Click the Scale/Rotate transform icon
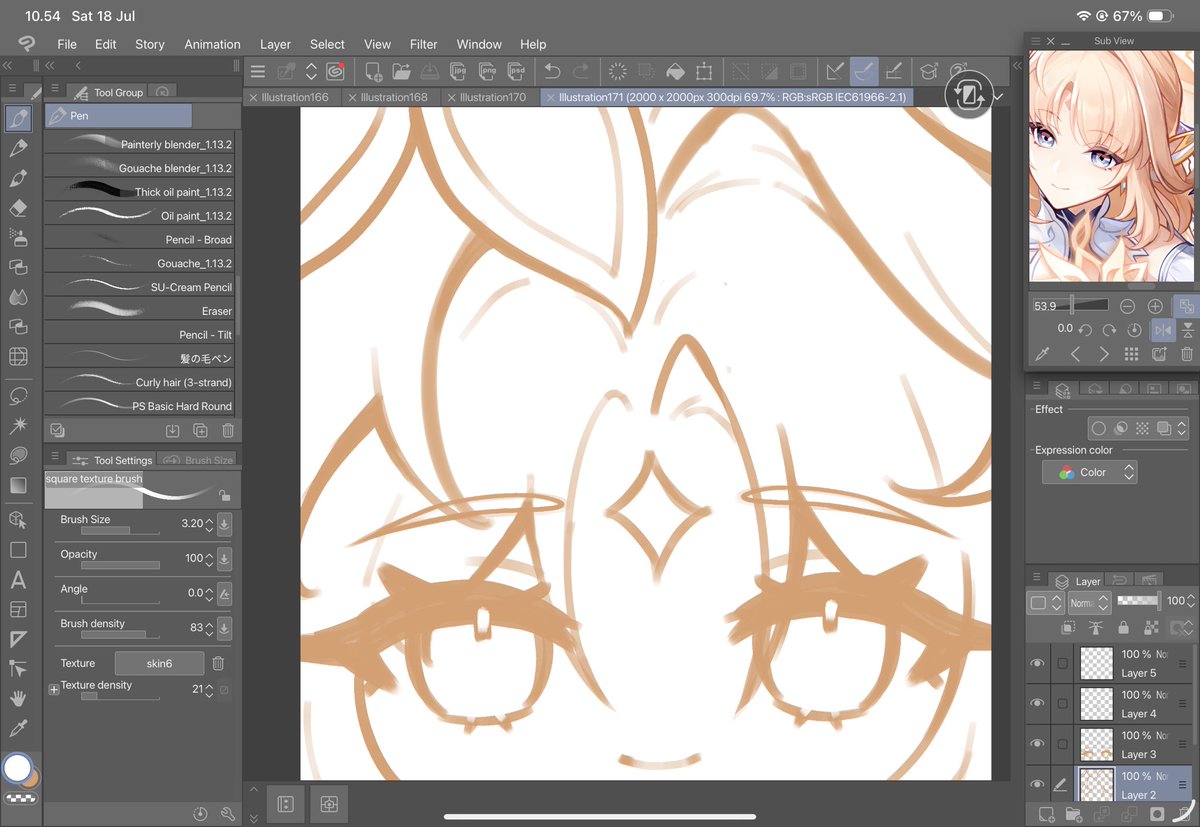Screen dimensions: 1200x827 (704, 71)
